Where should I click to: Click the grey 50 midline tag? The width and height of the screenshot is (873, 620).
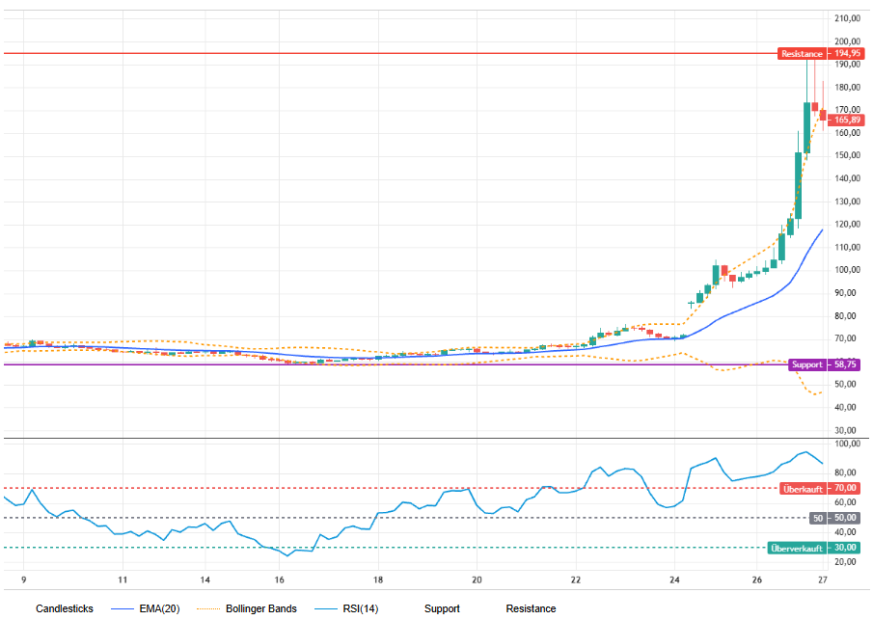click(x=817, y=518)
